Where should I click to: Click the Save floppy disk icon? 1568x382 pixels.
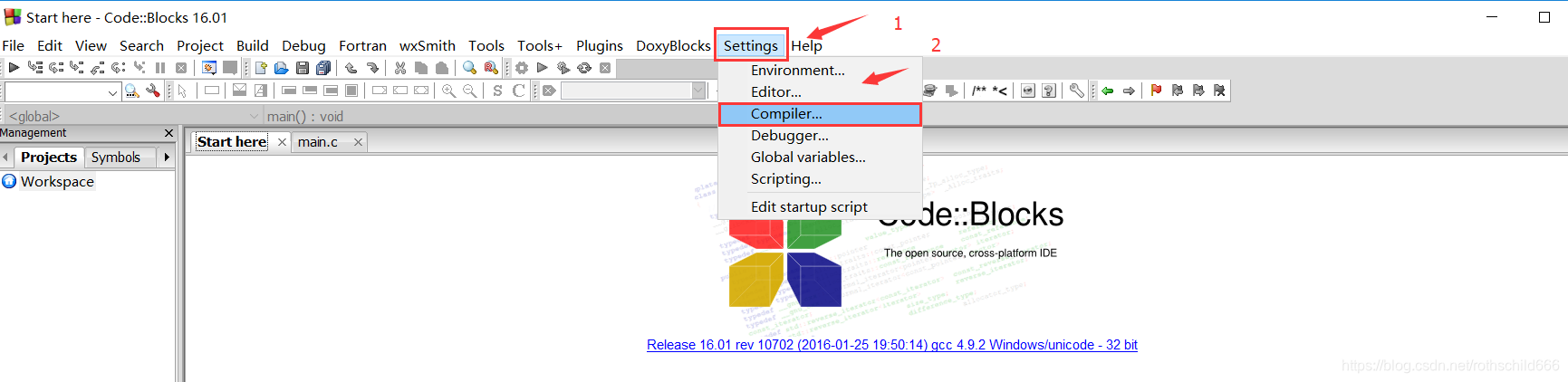tap(303, 68)
